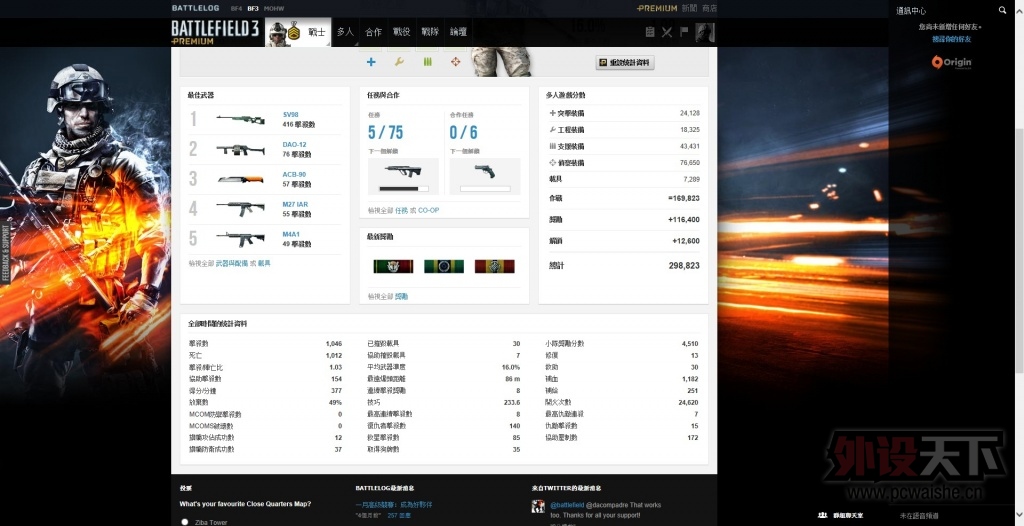Open the flag notifications icon in header
Viewport: 1024px width, 526px height.
(684, 31)
